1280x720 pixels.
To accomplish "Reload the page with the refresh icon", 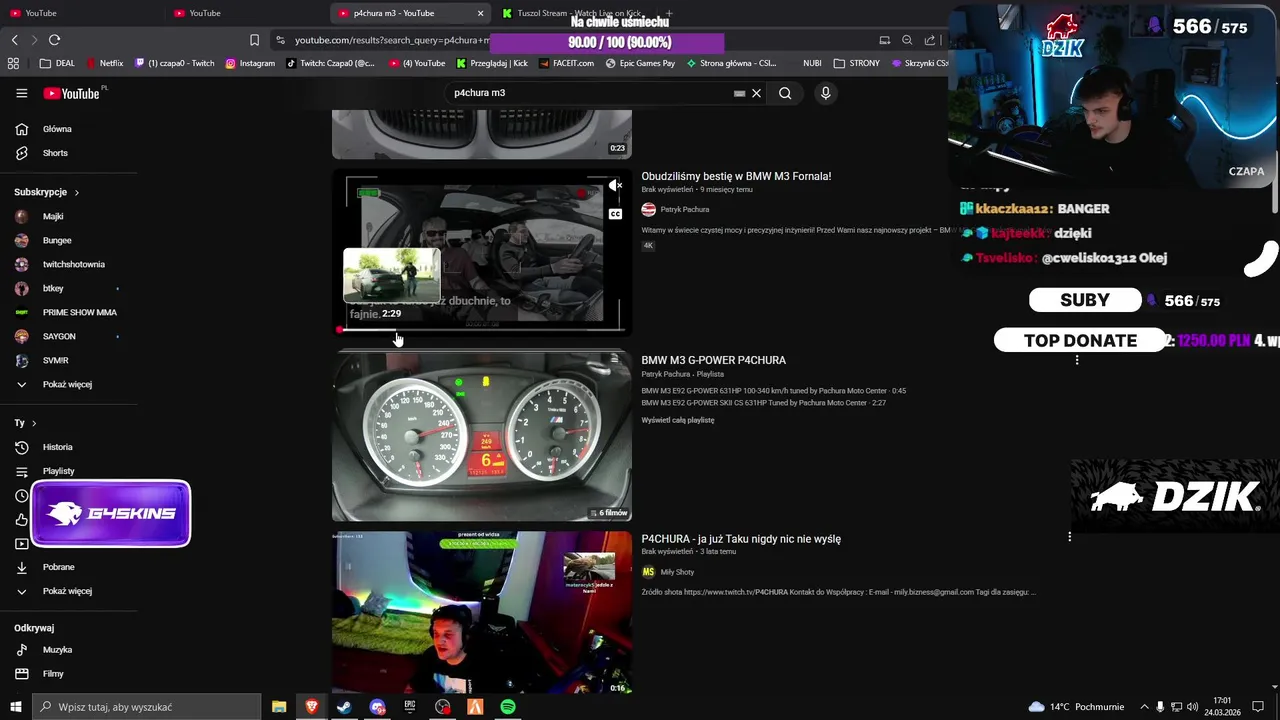I will pyautogui.click(x=54, y=40).
